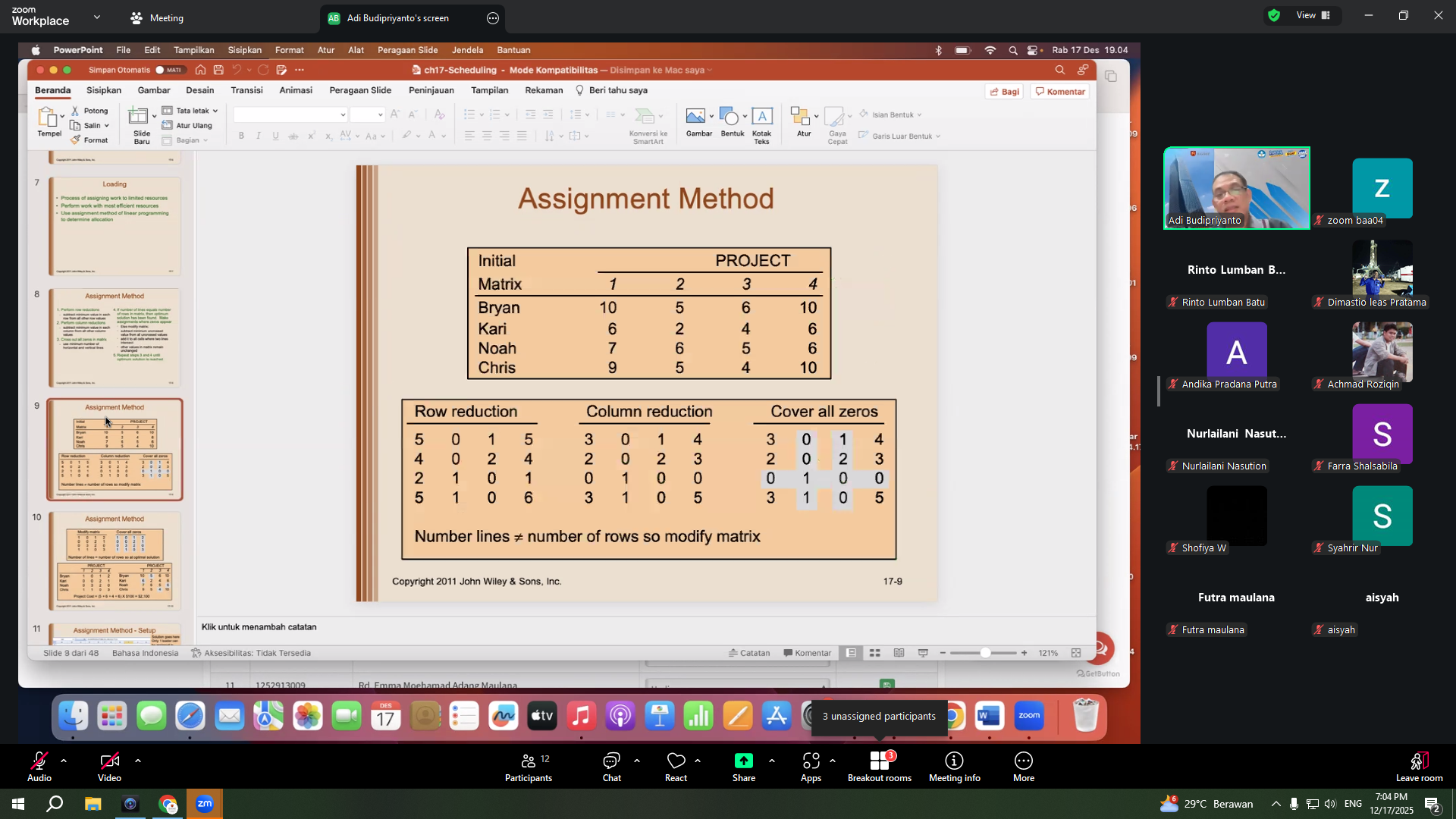1456x819 pixels.
Task: Open Zoom Chat panel
Action: pos(611,766)
